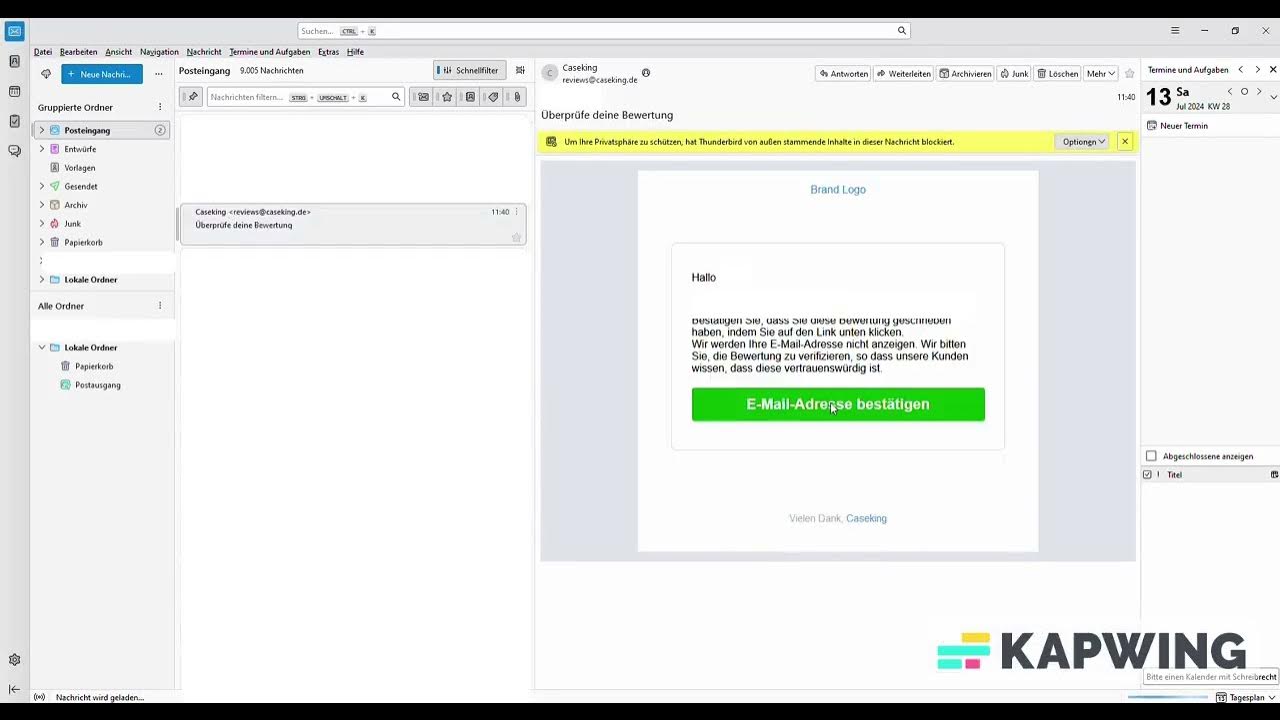This screenshot has width=1280, height=720.
Task: Show next Termine und Aufgaben pane
Action: (1257, 70)
